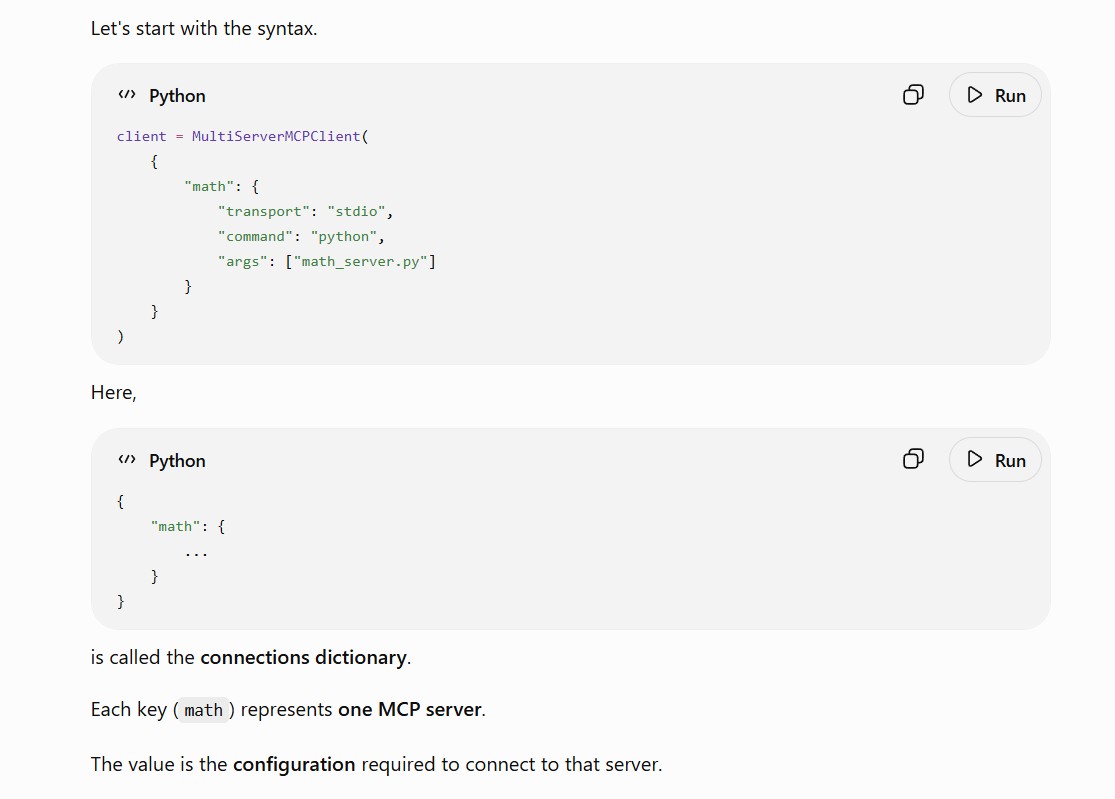
Task: Run the second Python snippet with ellipsis
Action: (995, 459)
